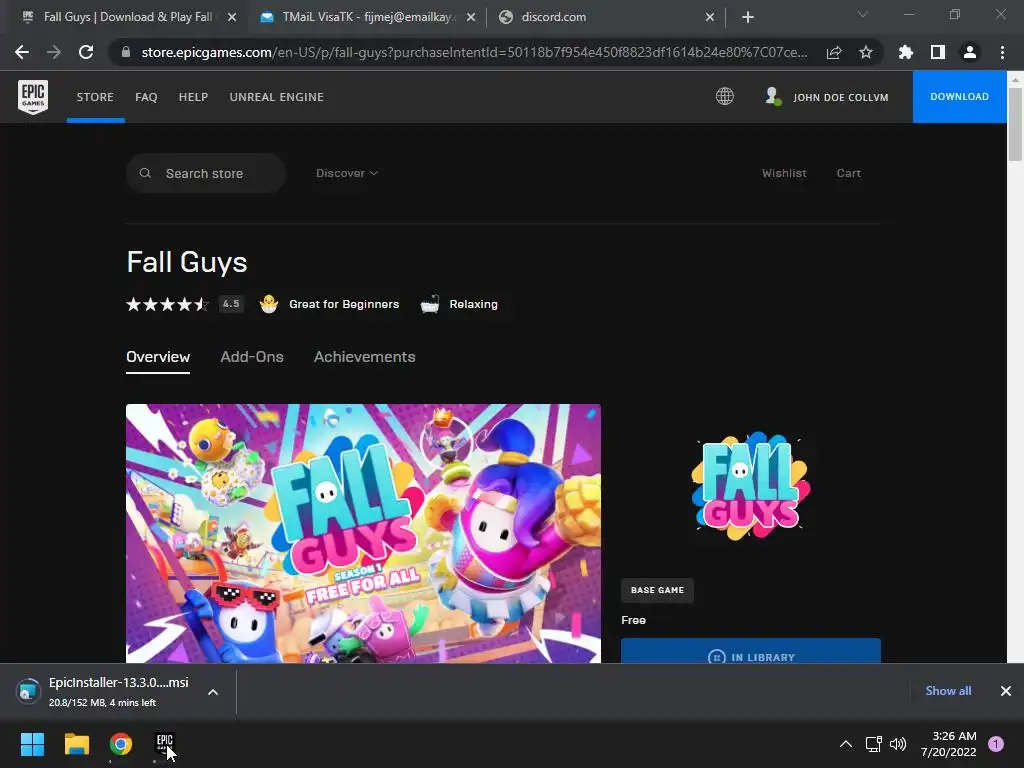Viewport: 1024px width, 768px height.
Task: Close the discord.com tab
Action: [710, 17]
